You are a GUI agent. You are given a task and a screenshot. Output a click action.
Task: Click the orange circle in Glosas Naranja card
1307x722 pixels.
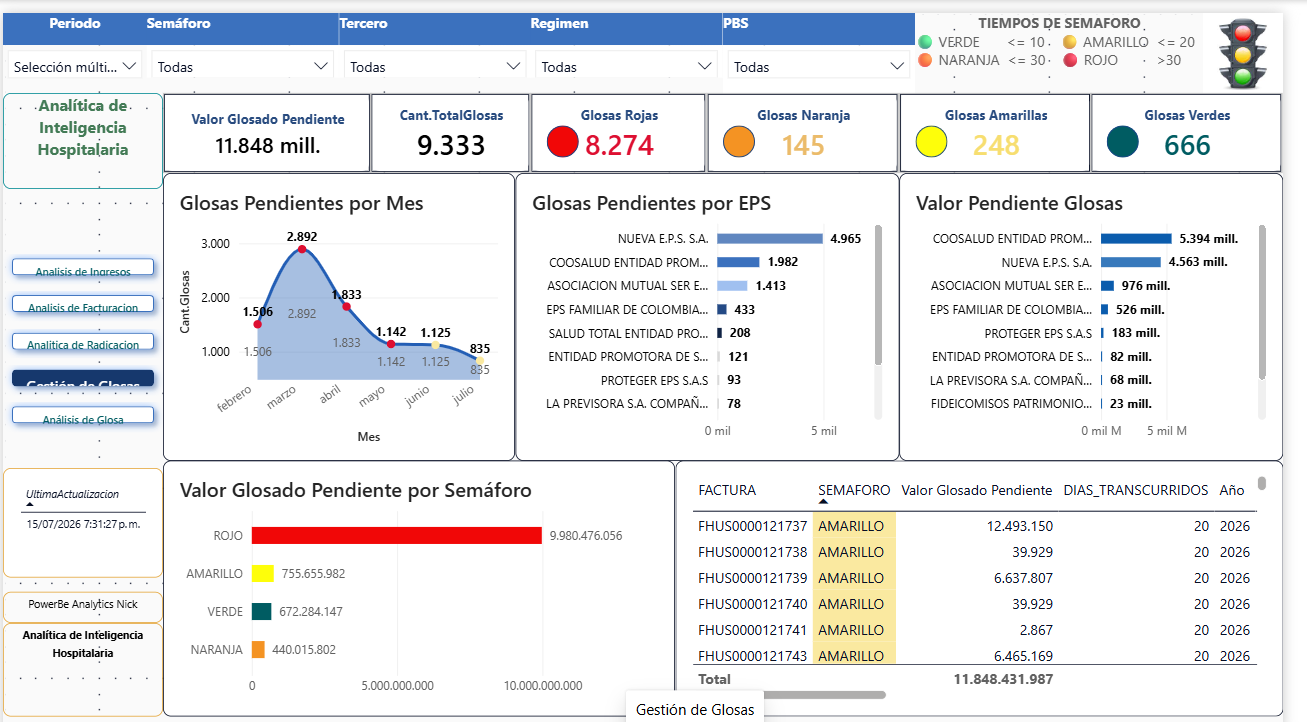(x=739, y=142)
